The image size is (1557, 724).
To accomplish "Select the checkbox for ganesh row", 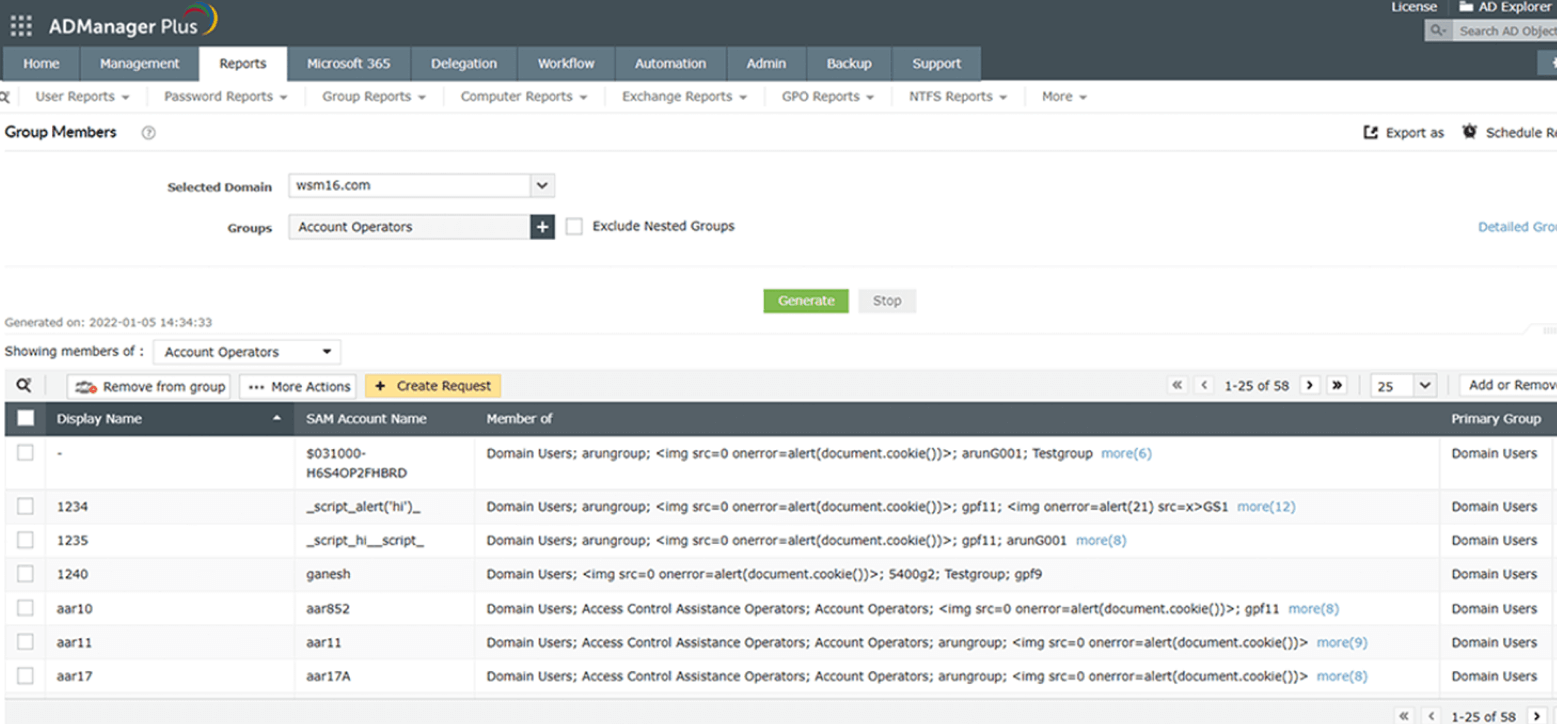I will pyautogui.click(x=25, y=574).
